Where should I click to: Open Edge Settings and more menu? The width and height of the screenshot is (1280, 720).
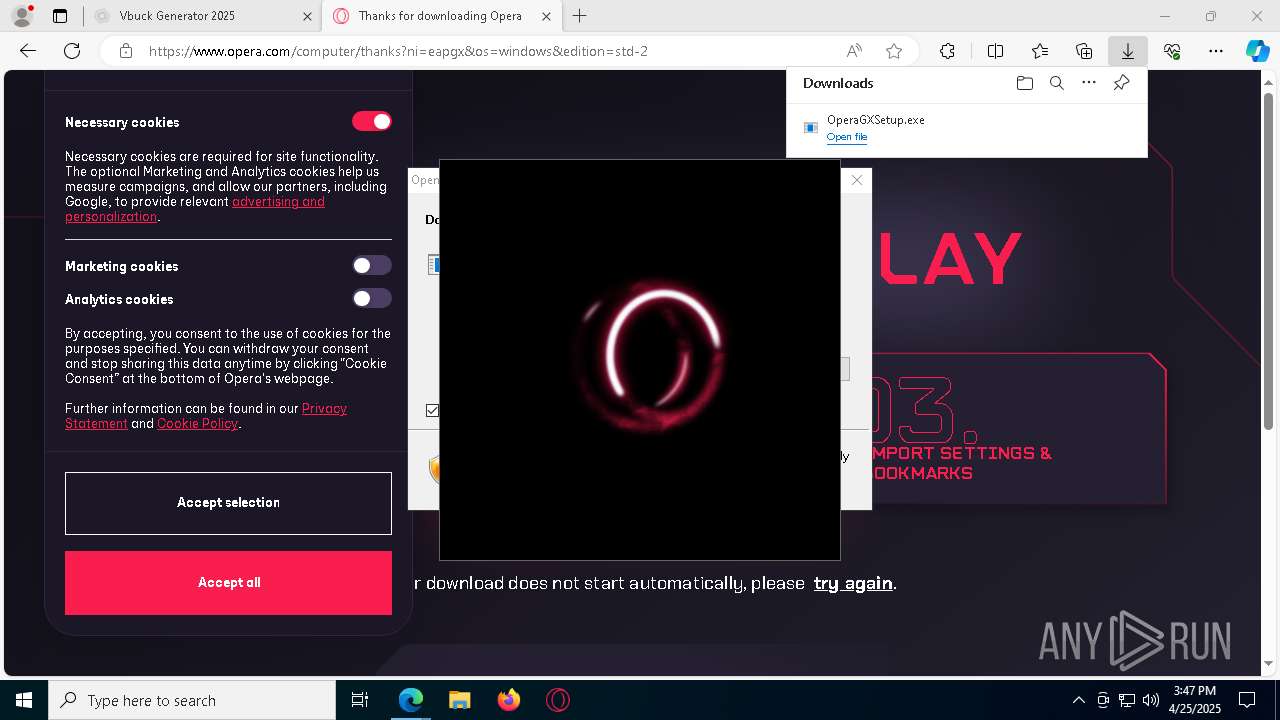[1216, 51]
